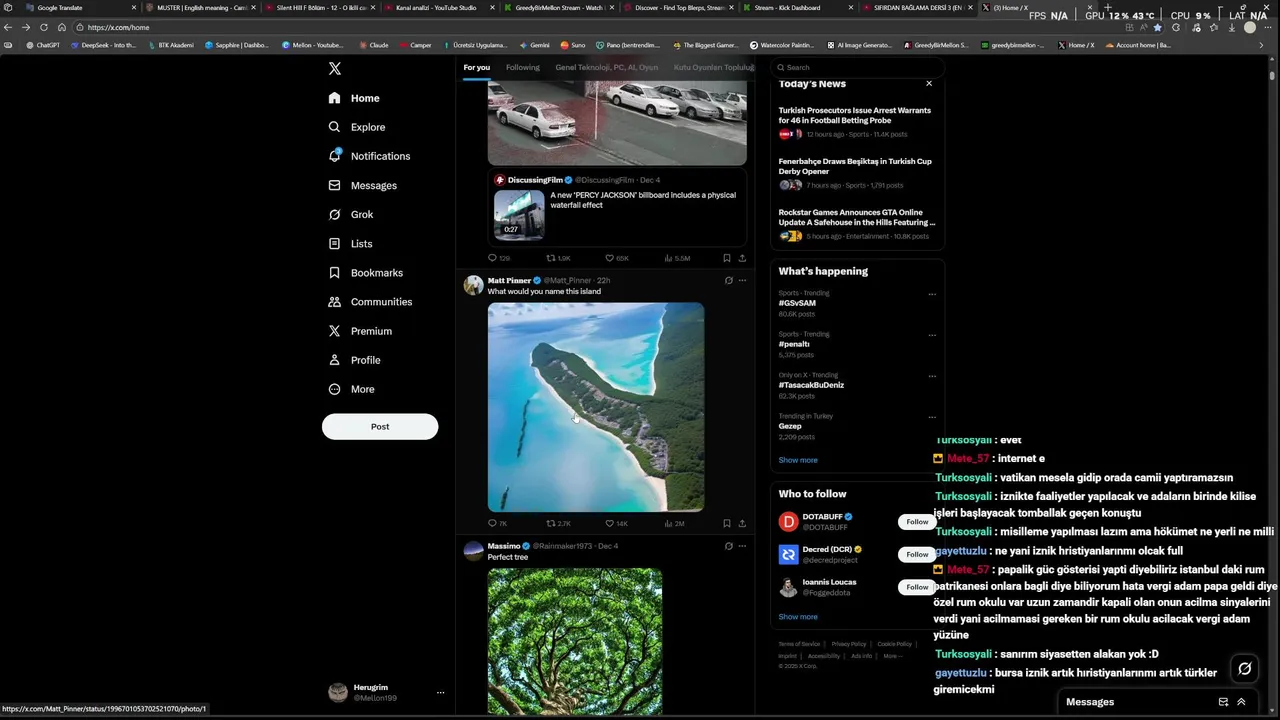1280x720 pixels.
Task: Open more options for #GSvSAM trend
Action: click(932, 295)
